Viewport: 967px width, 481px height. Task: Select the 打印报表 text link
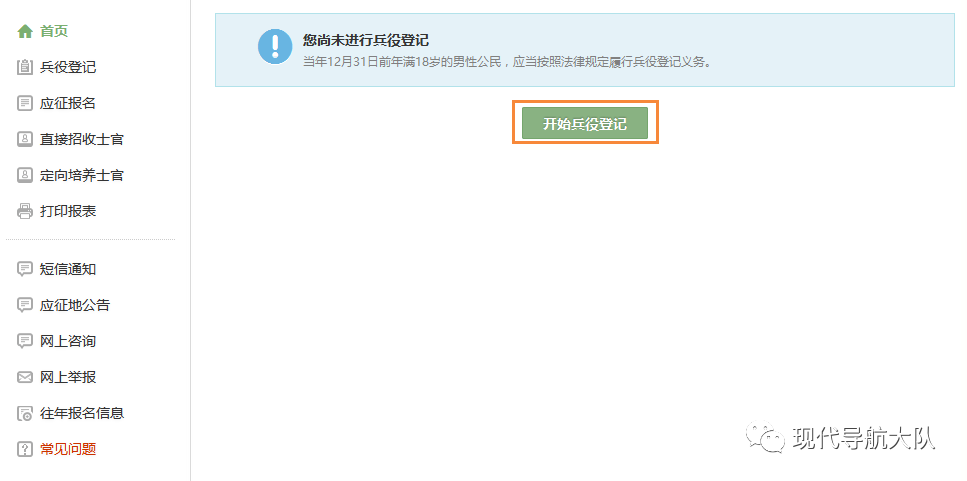point(68,212)
